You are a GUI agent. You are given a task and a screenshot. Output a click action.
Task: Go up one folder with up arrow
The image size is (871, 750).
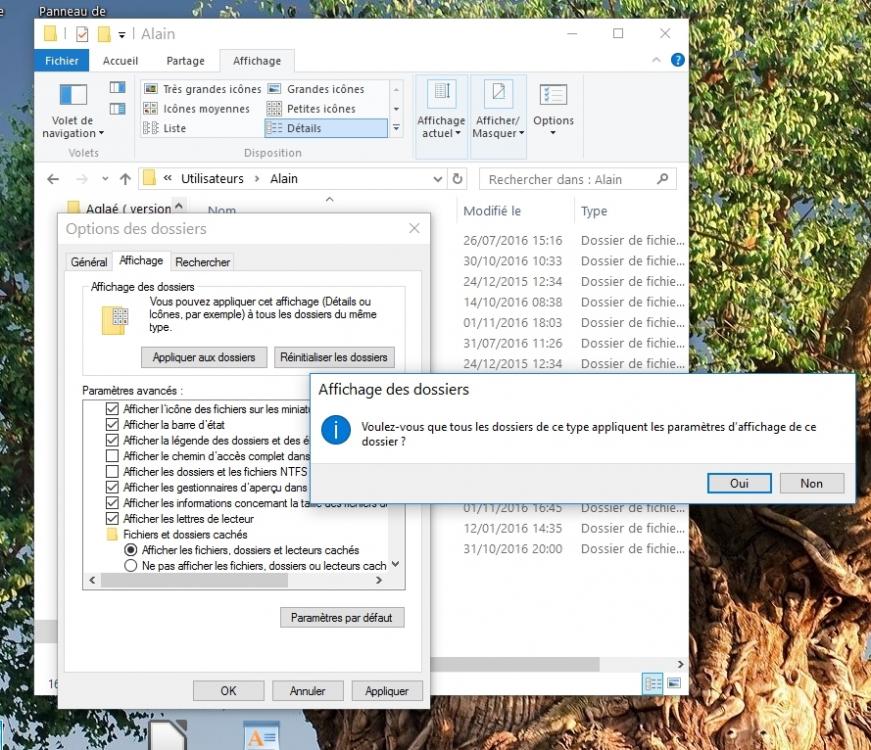[x=125, y=179]
